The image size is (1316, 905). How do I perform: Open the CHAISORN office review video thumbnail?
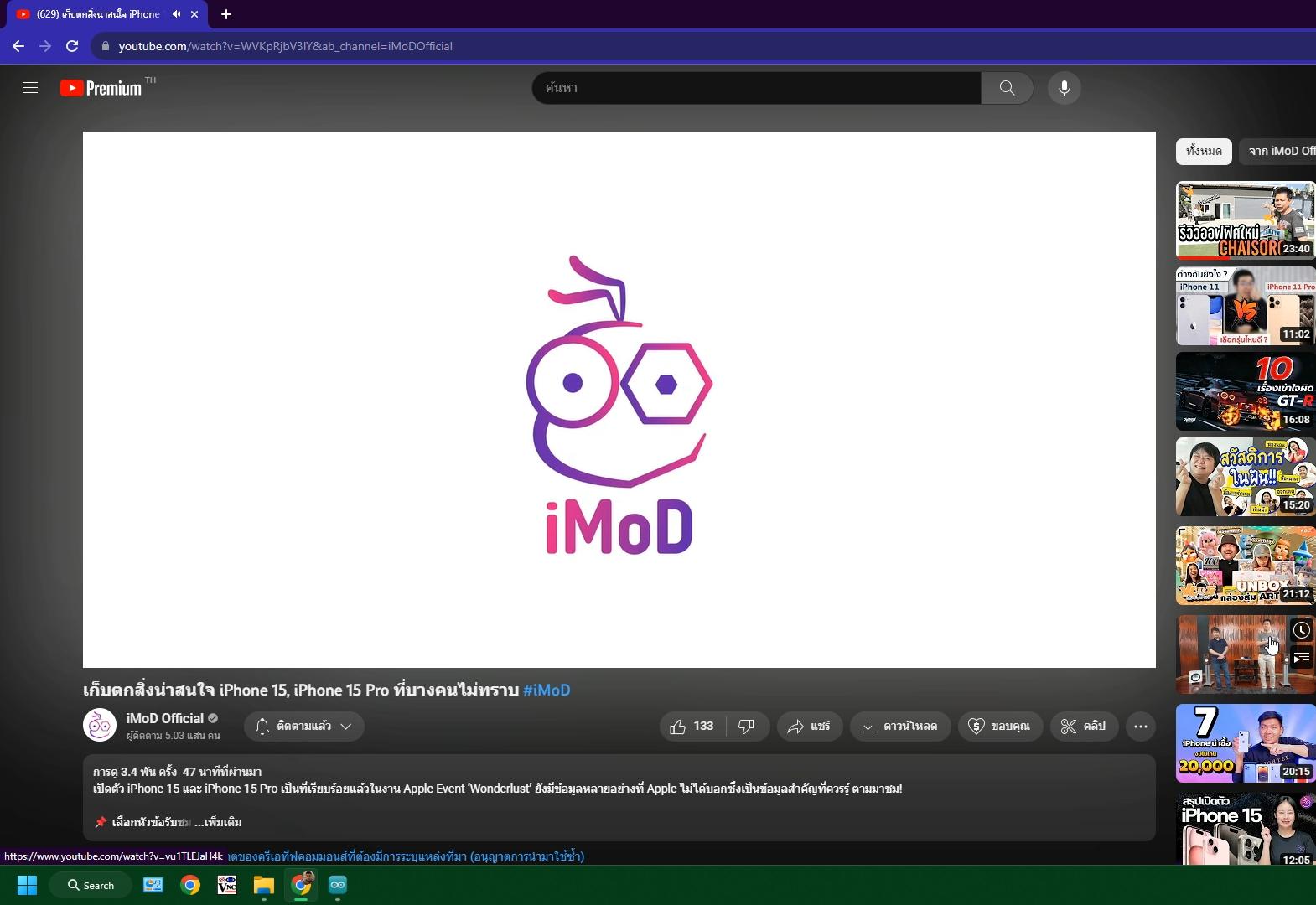click(x=1246, y=220)
